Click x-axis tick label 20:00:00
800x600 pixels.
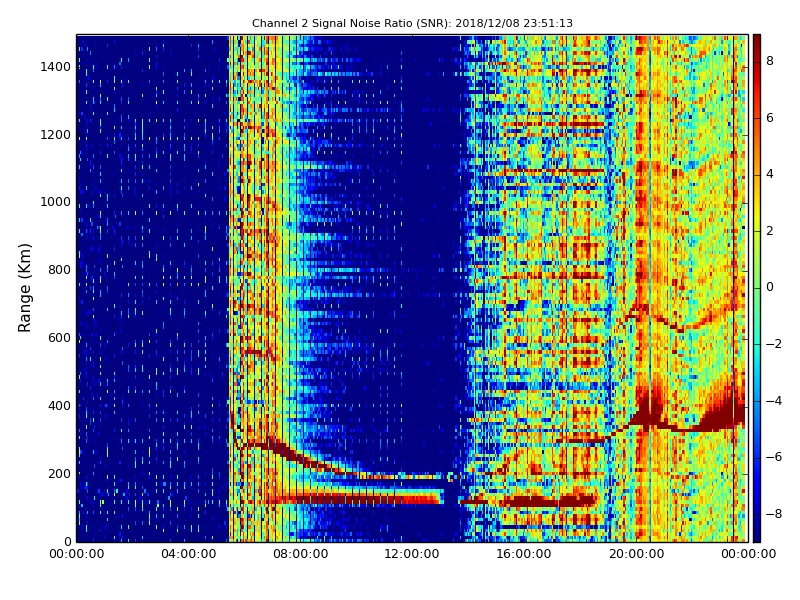tap(636, 554)
